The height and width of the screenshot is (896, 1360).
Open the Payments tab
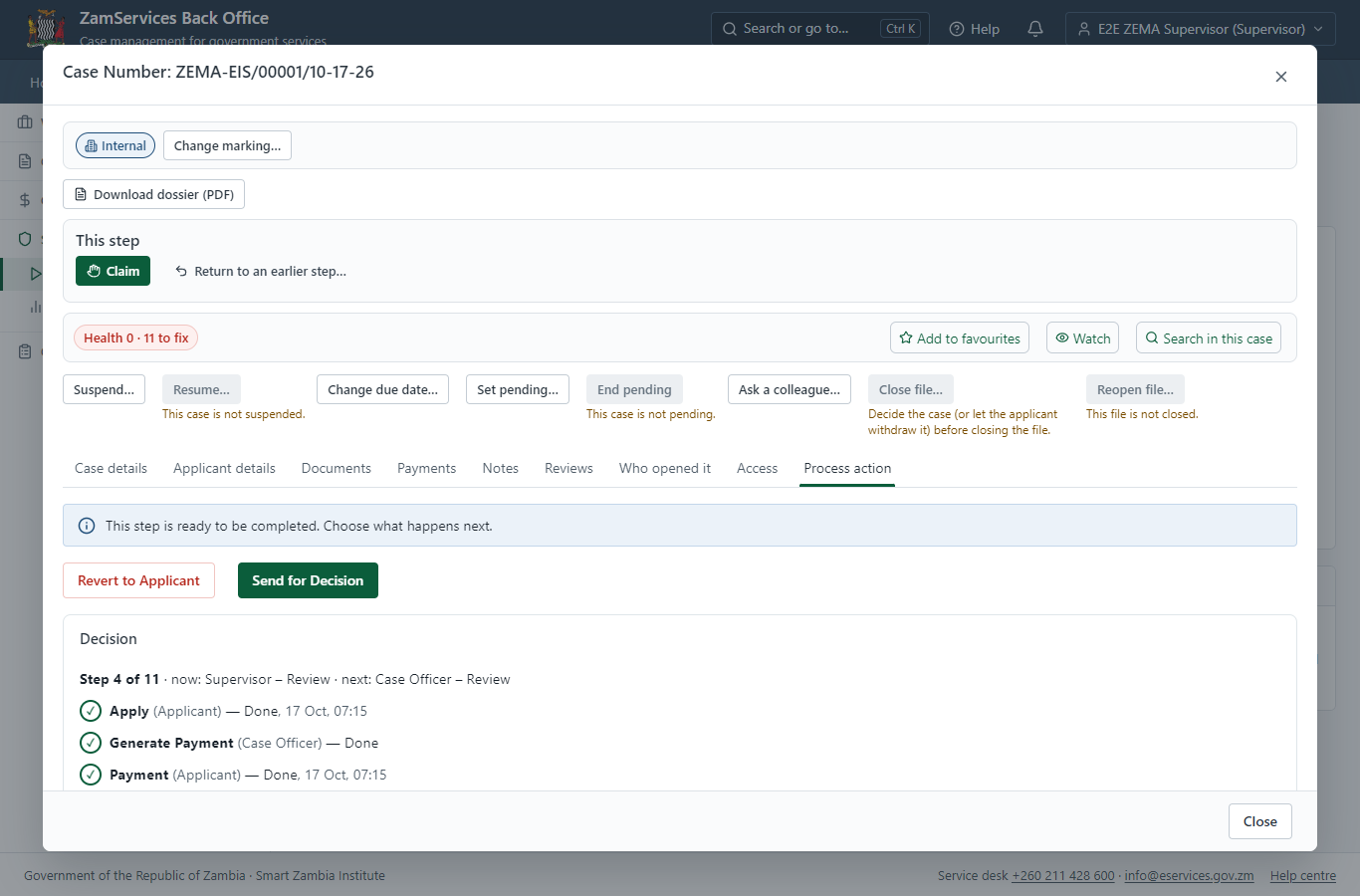tap(426, 468)
